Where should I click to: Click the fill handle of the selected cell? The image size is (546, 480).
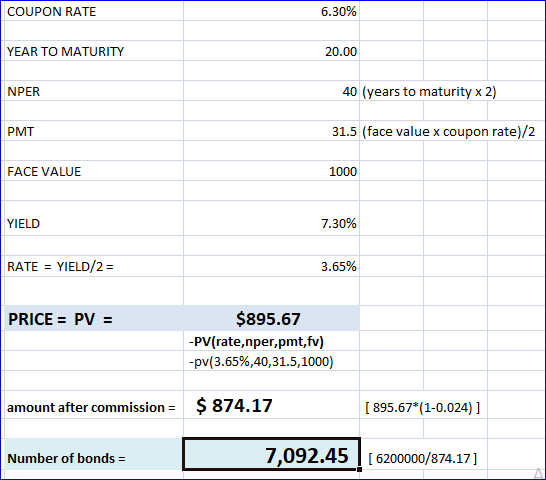point(359,470)
